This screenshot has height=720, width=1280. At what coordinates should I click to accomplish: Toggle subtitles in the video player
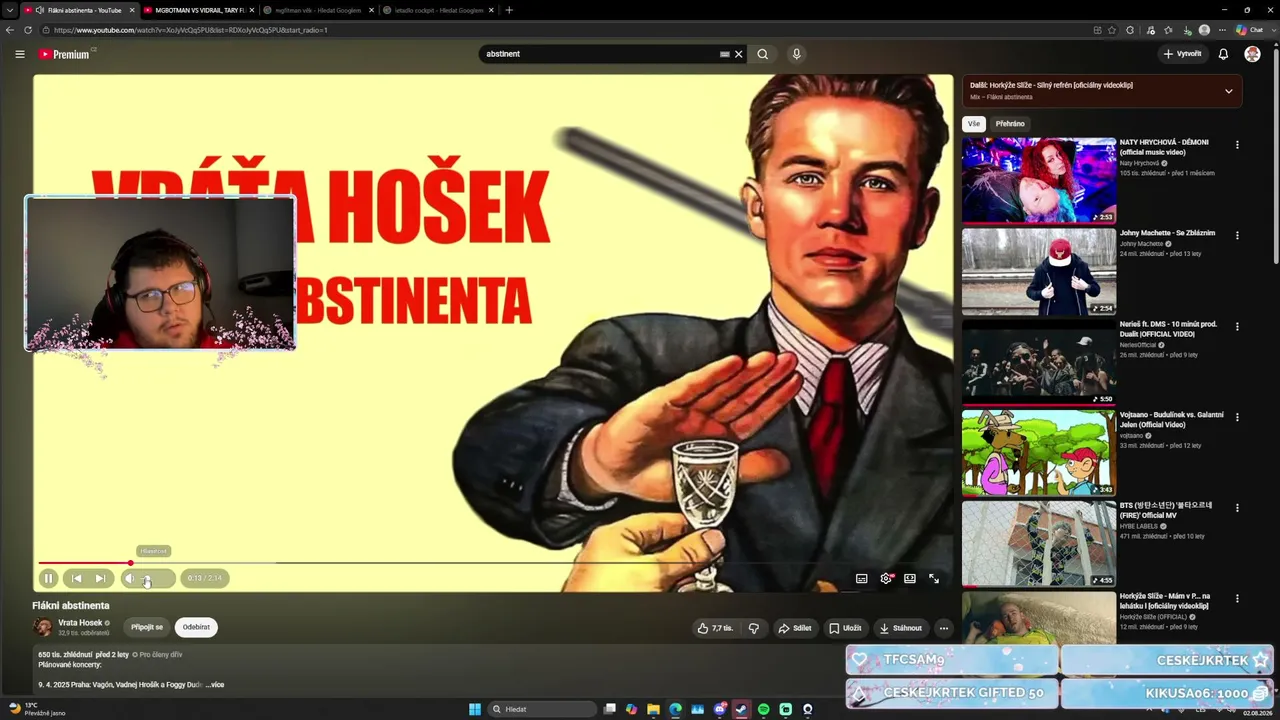coord(862,578)
